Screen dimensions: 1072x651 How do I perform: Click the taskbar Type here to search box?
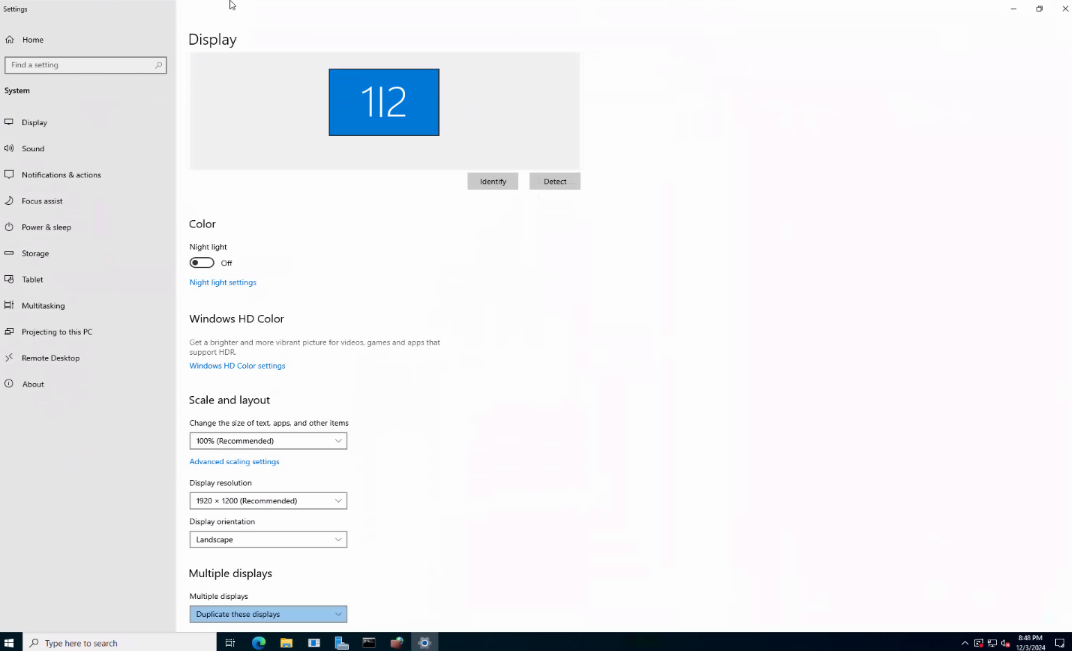[x=120, y=643]
